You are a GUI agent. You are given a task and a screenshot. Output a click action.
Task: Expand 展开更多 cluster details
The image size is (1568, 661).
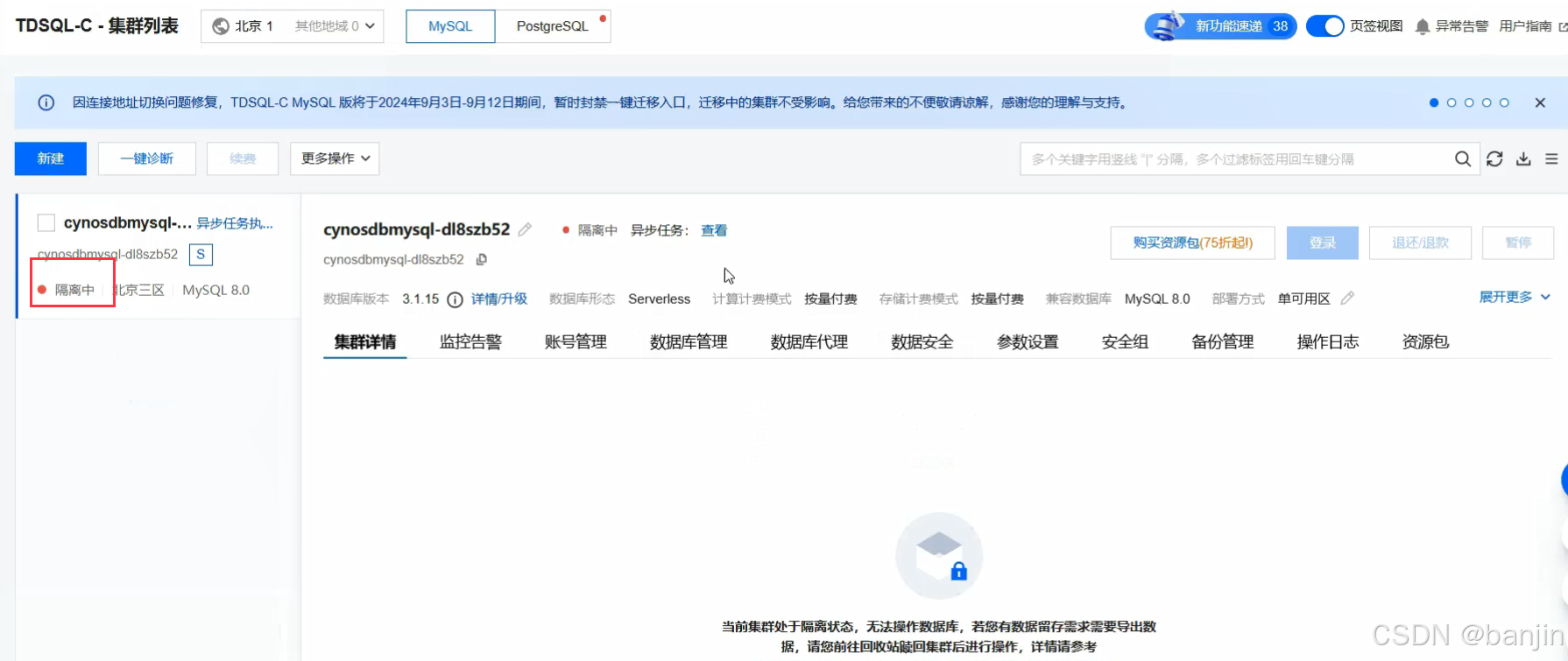click(1515, 298)
